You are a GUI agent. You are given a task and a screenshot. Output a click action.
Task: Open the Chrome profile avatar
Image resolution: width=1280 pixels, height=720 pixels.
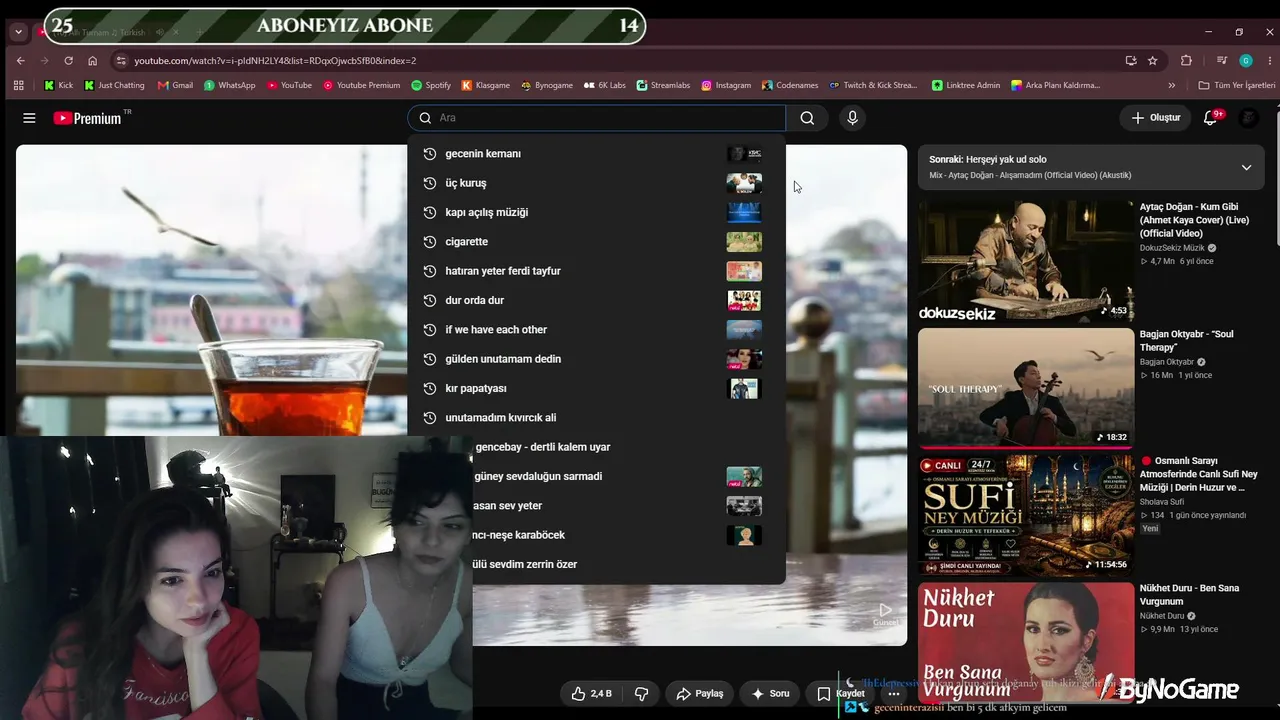tap(1246, 60)
